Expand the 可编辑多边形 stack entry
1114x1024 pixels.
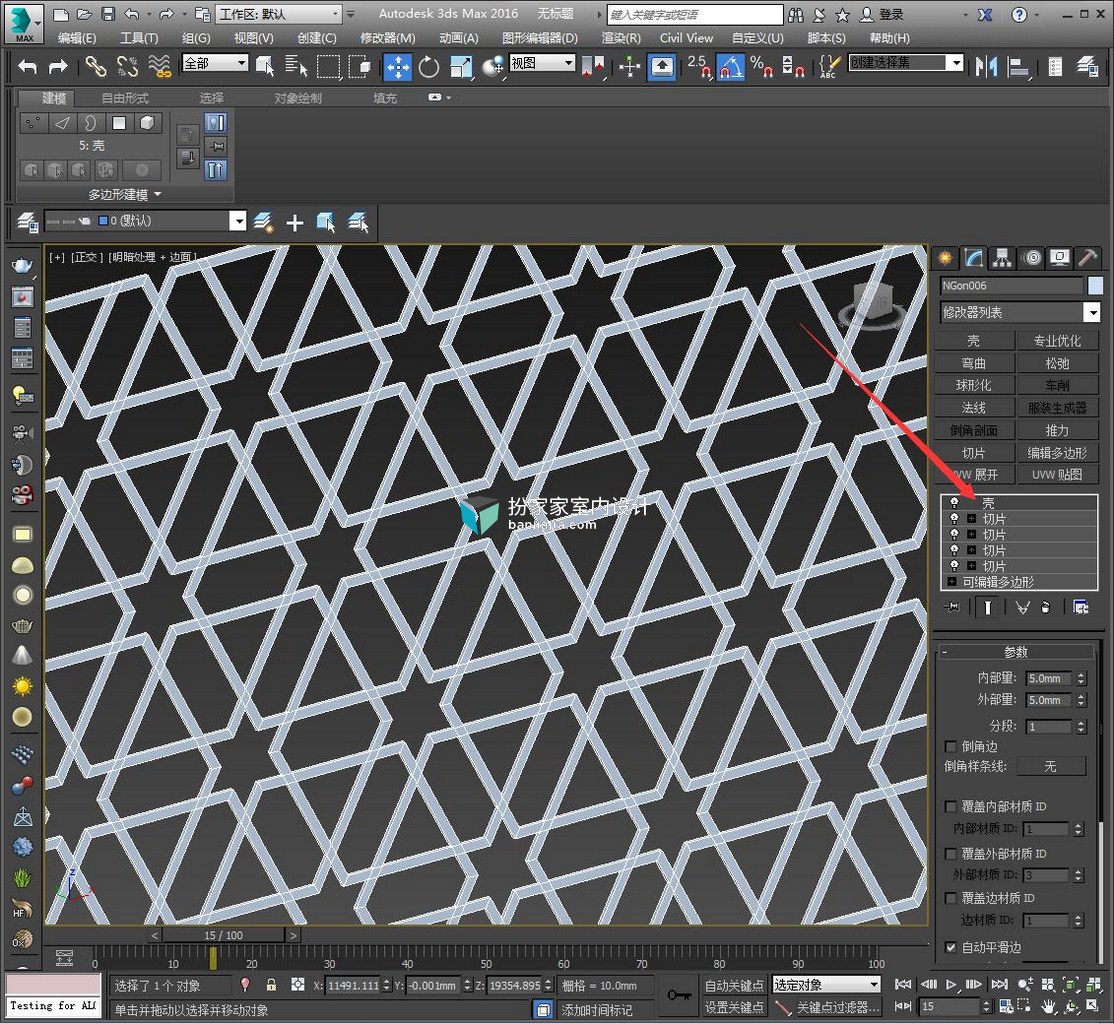(x=952, y=582)
